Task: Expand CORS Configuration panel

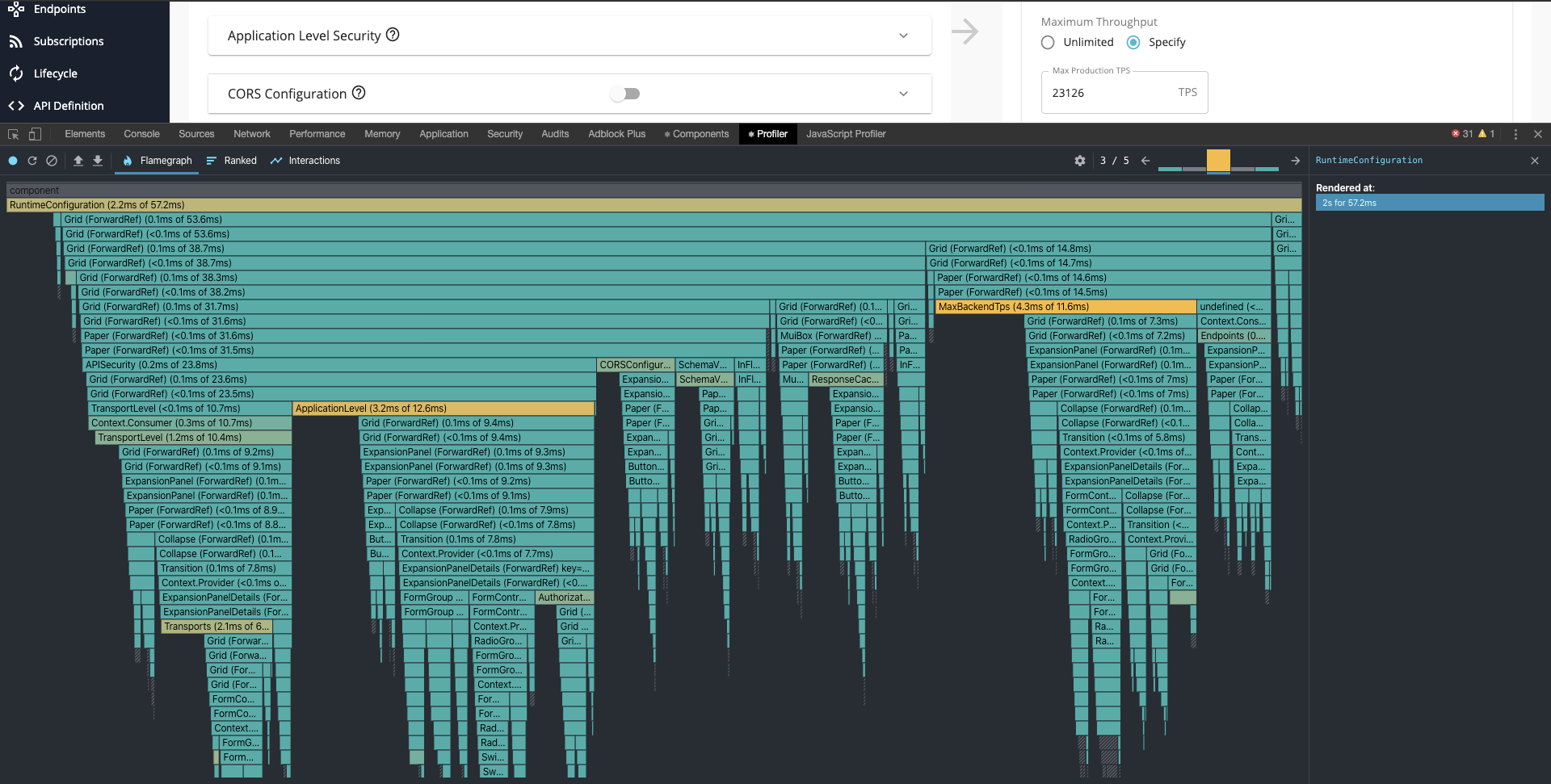Action: (x=903, y=94)
